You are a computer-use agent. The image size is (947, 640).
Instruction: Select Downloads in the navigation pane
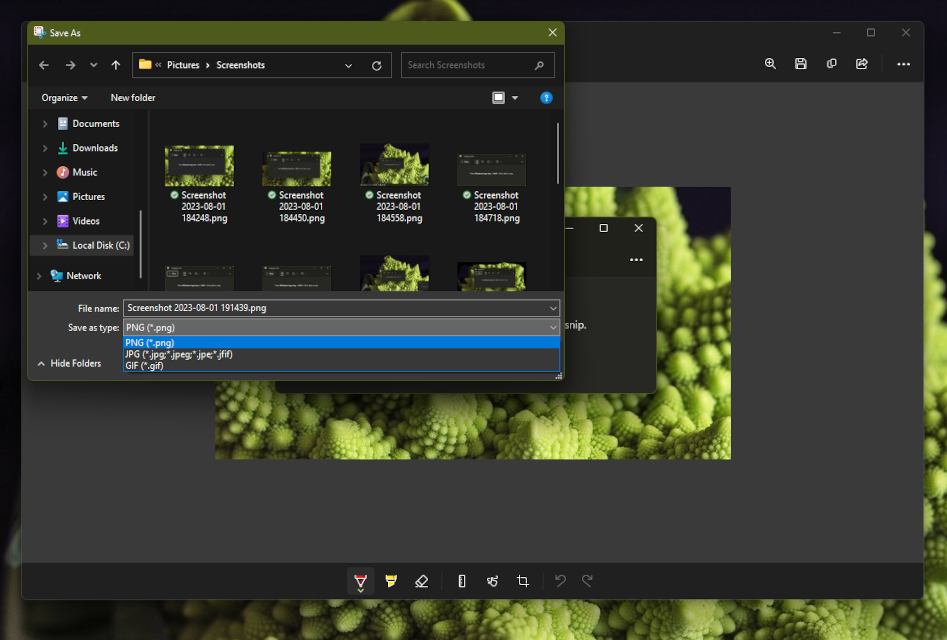point(95,148)
